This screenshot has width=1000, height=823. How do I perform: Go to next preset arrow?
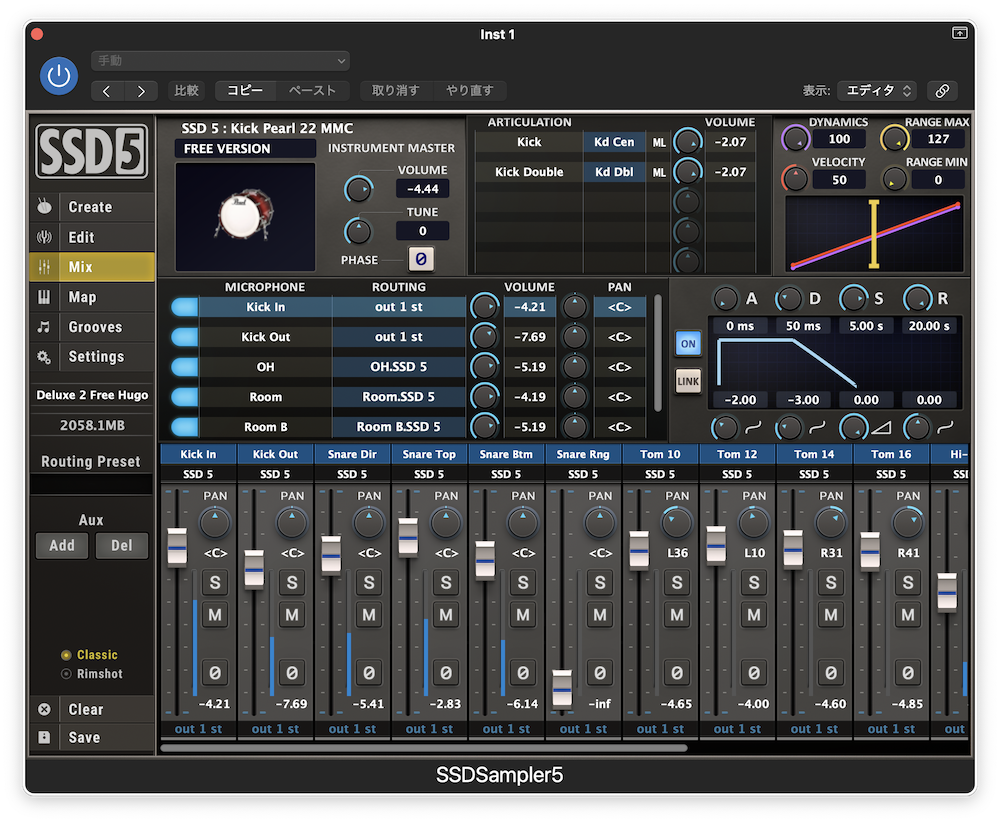141,91
